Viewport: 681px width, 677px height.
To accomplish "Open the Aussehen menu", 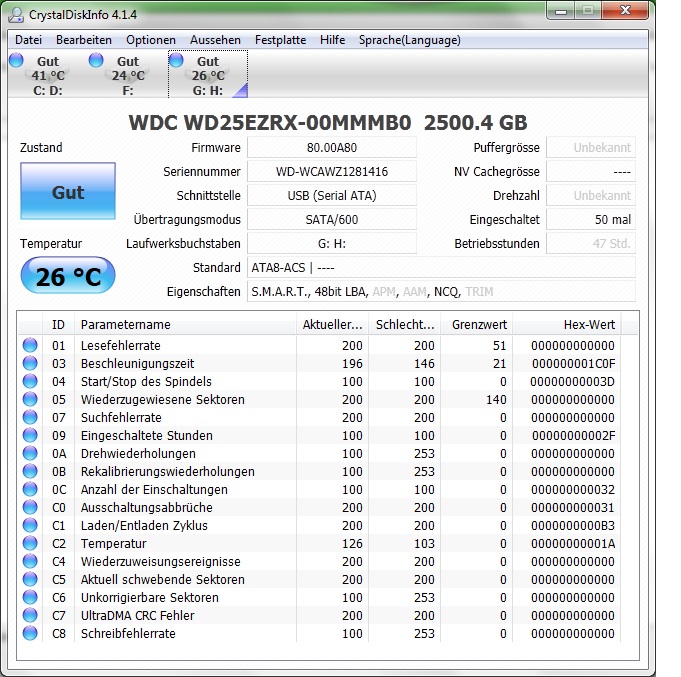I will (x=215, y=40).
